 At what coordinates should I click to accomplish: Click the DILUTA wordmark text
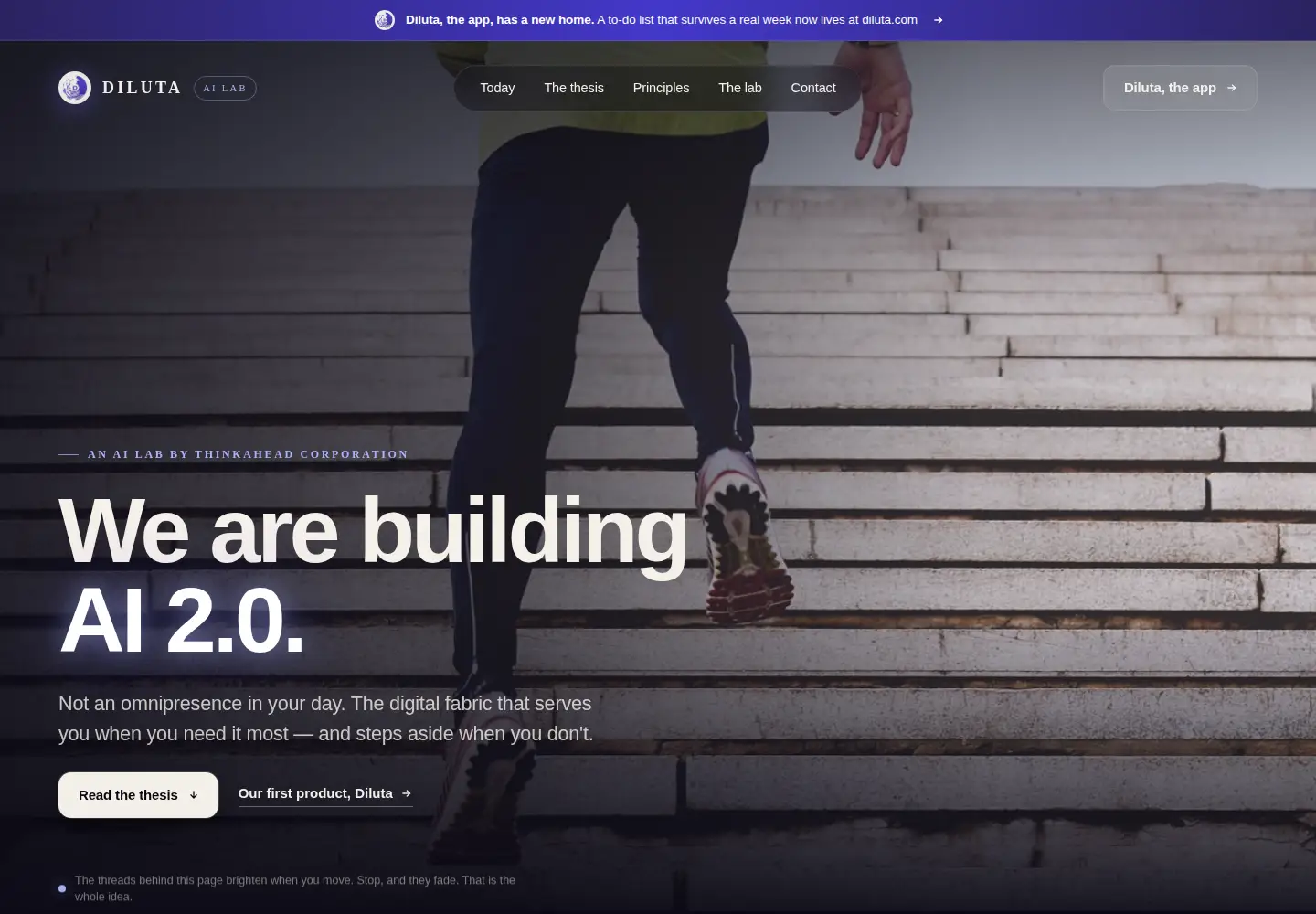tap(142, 88)
